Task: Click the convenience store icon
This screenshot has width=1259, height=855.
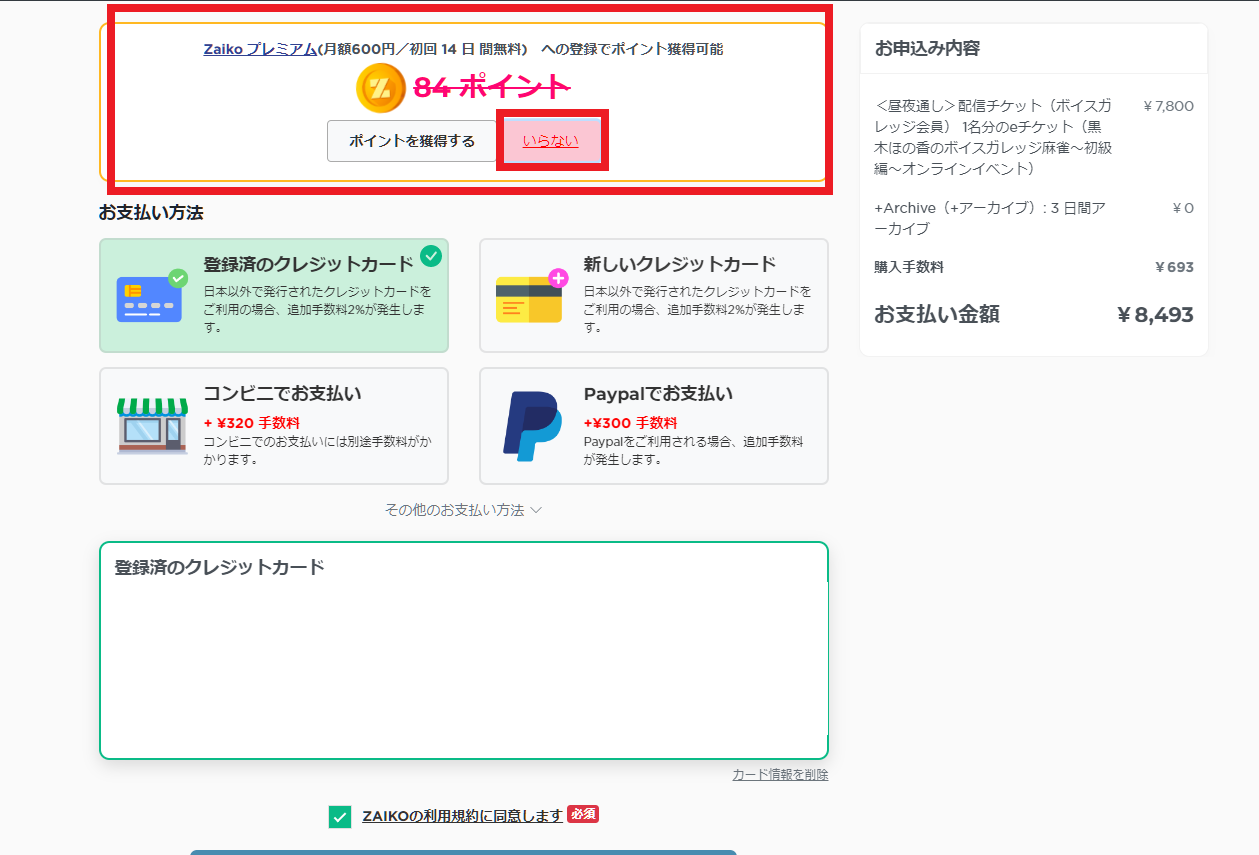Action: pos(152,426)
